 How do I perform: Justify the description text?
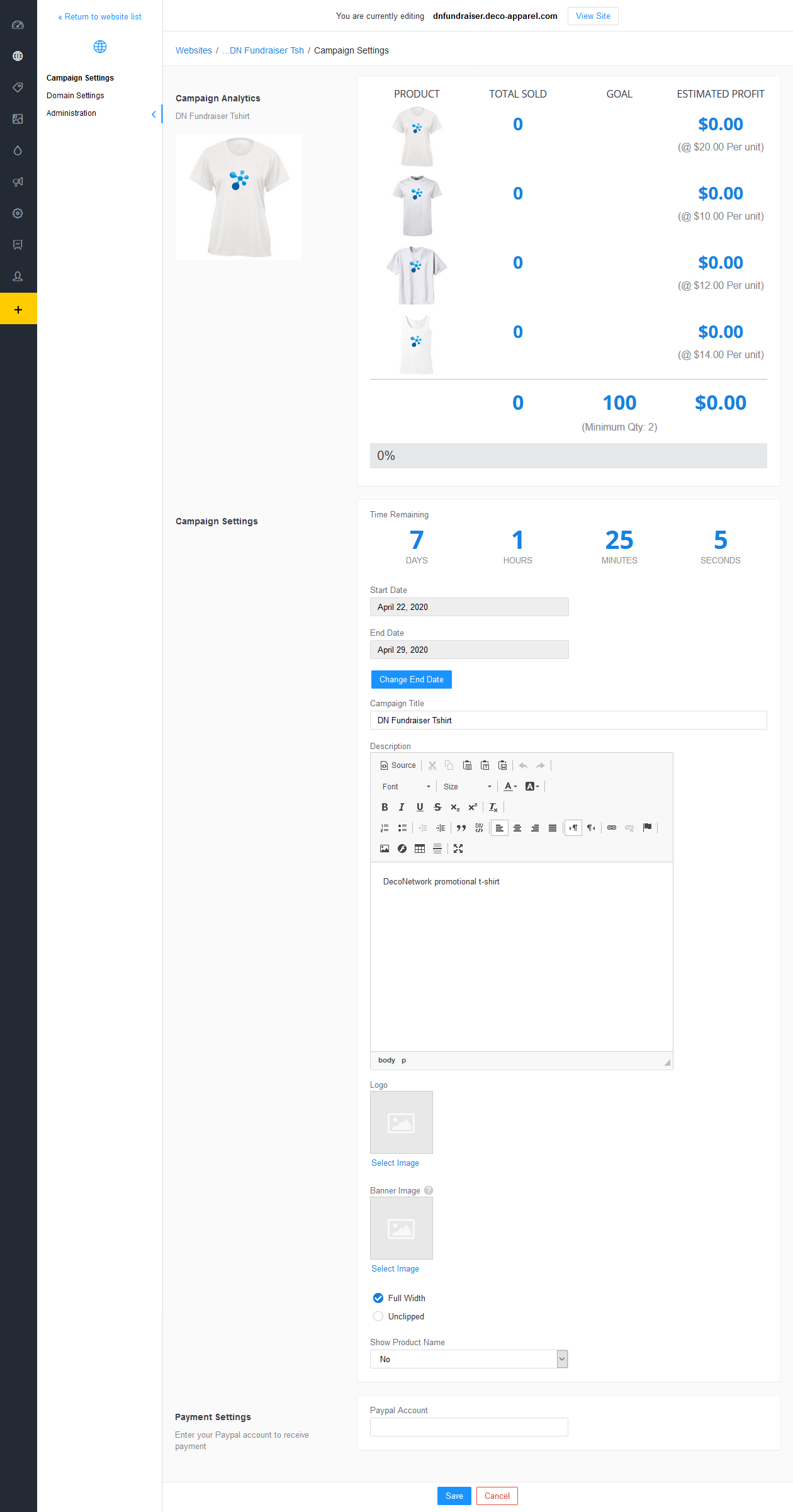553,828
